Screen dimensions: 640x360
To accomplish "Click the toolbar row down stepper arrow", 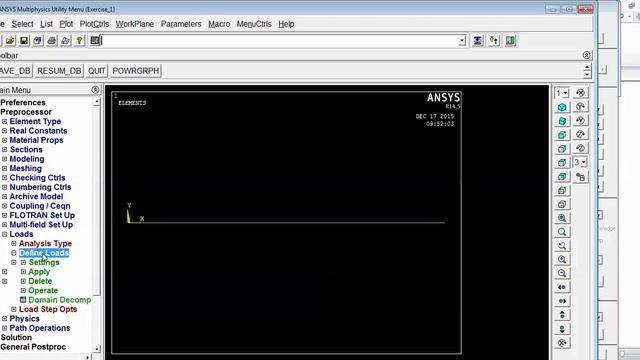I will 587,75.
